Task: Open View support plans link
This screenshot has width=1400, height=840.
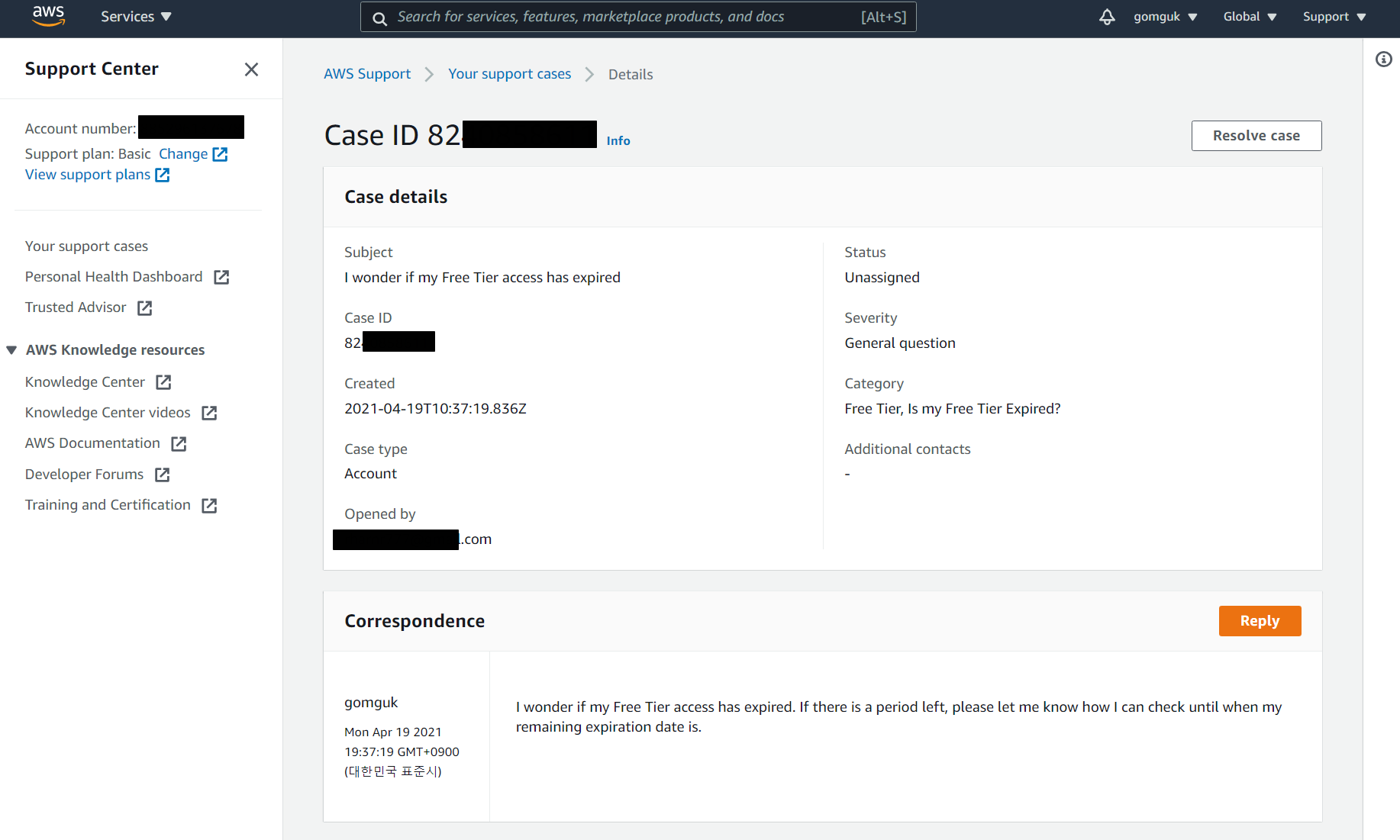Action: pyautogui.click(x=88, y=175)
